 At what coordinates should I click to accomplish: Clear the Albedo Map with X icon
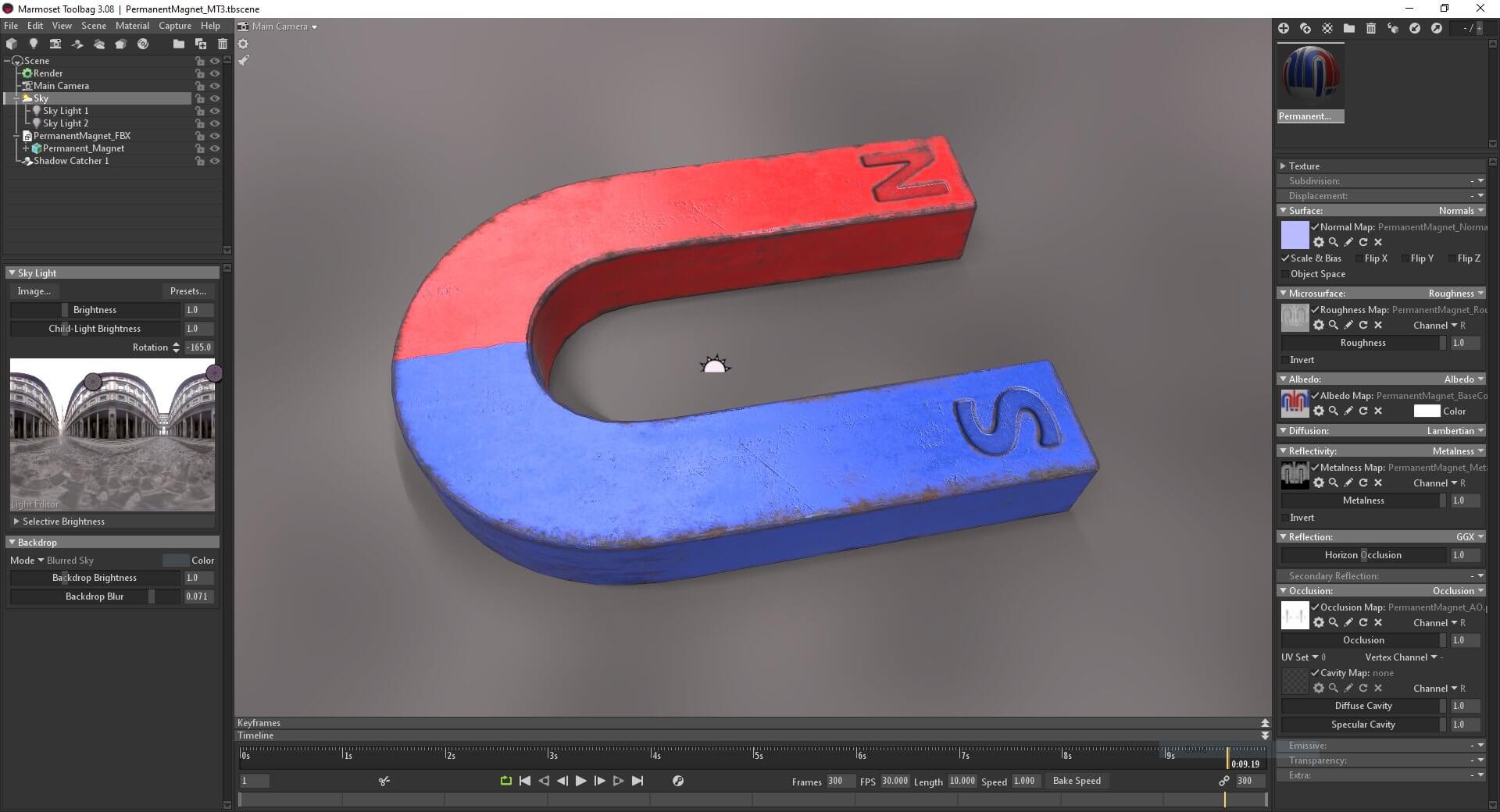click(x=1378, y=411)
